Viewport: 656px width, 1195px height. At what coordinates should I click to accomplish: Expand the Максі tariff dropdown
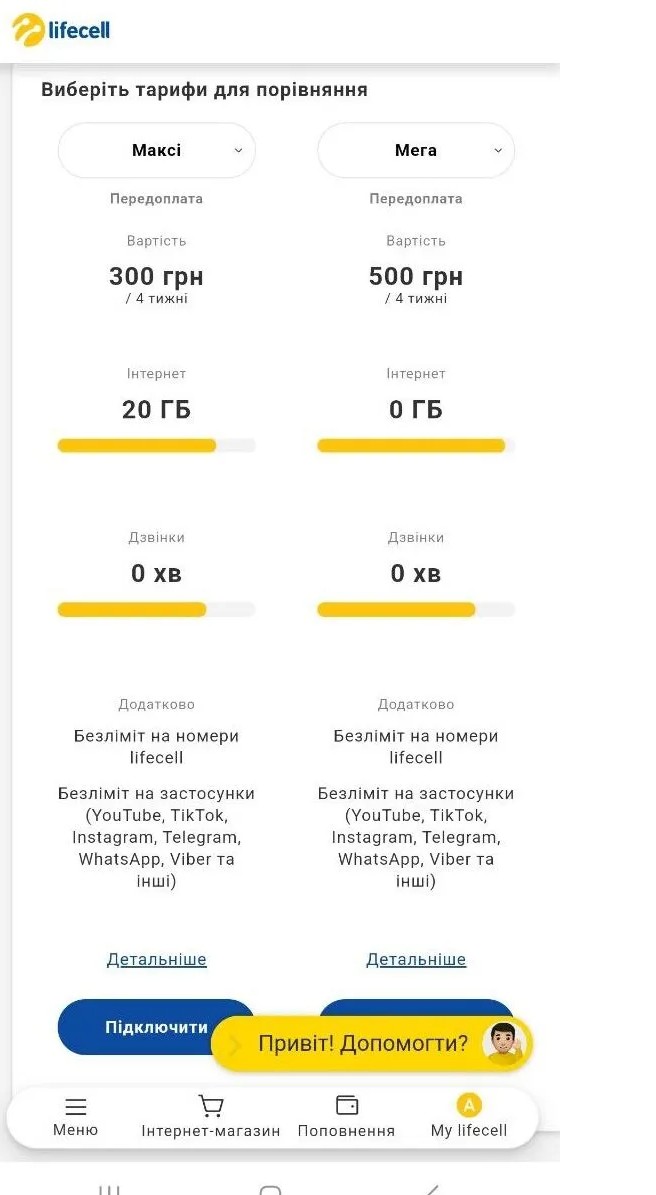pos(156,150)
